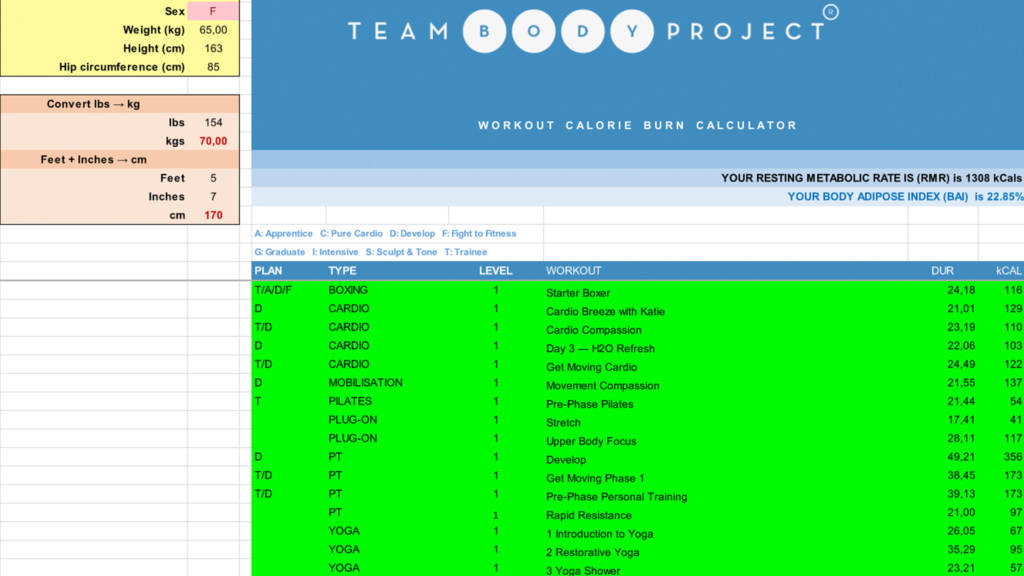Click the Inches cell showing 7

coord(215,196)
